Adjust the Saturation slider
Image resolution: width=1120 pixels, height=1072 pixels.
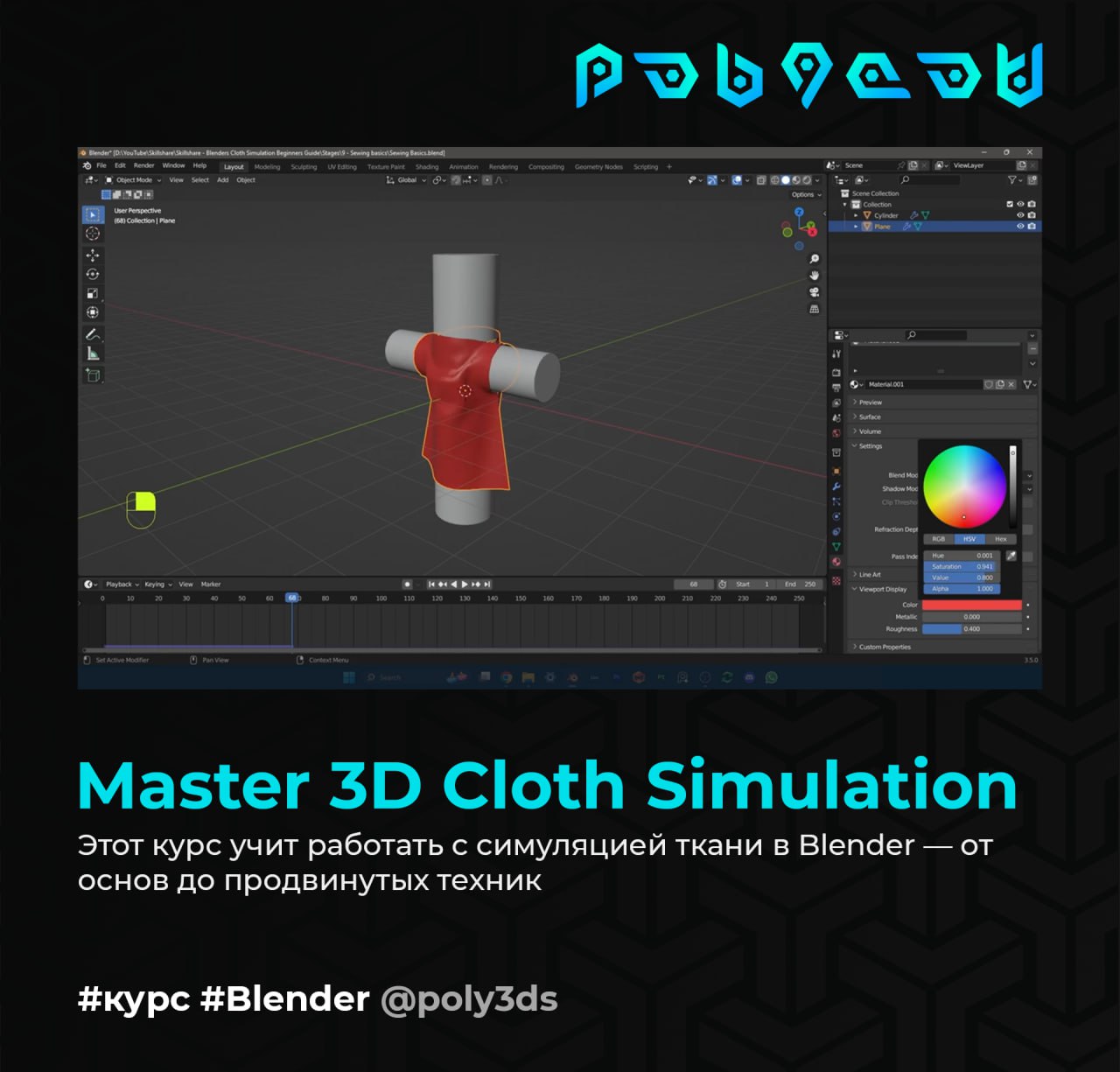(x=960, y=567)
